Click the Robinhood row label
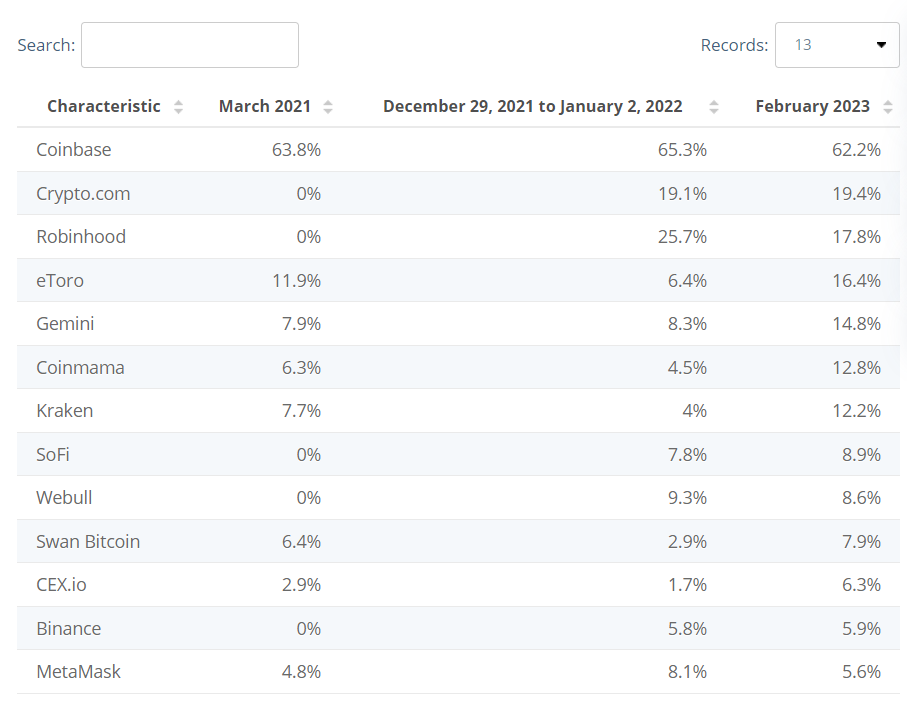 click(x=81, y=237)
